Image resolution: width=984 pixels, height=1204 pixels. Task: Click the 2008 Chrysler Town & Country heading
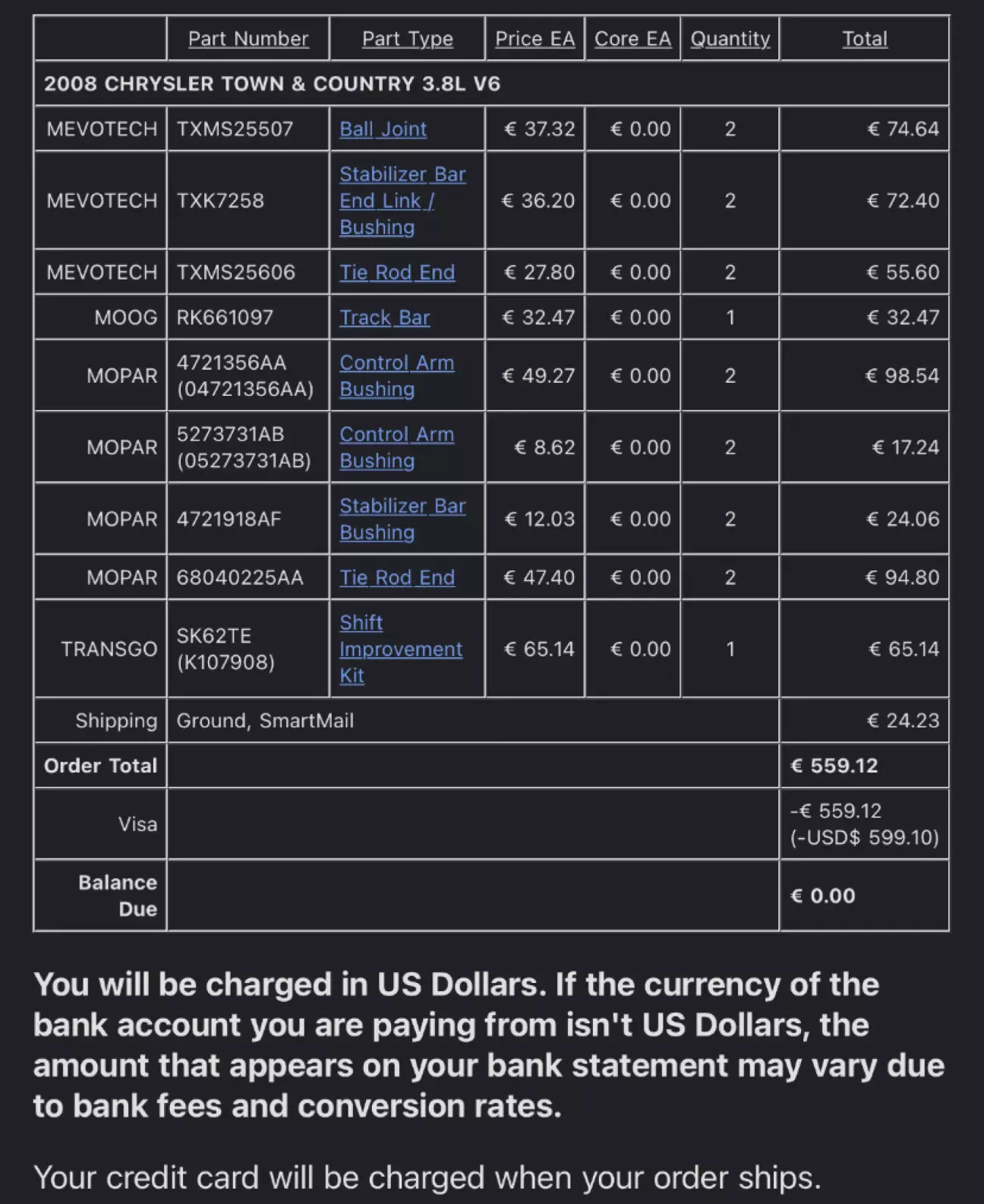click(272, 84)
